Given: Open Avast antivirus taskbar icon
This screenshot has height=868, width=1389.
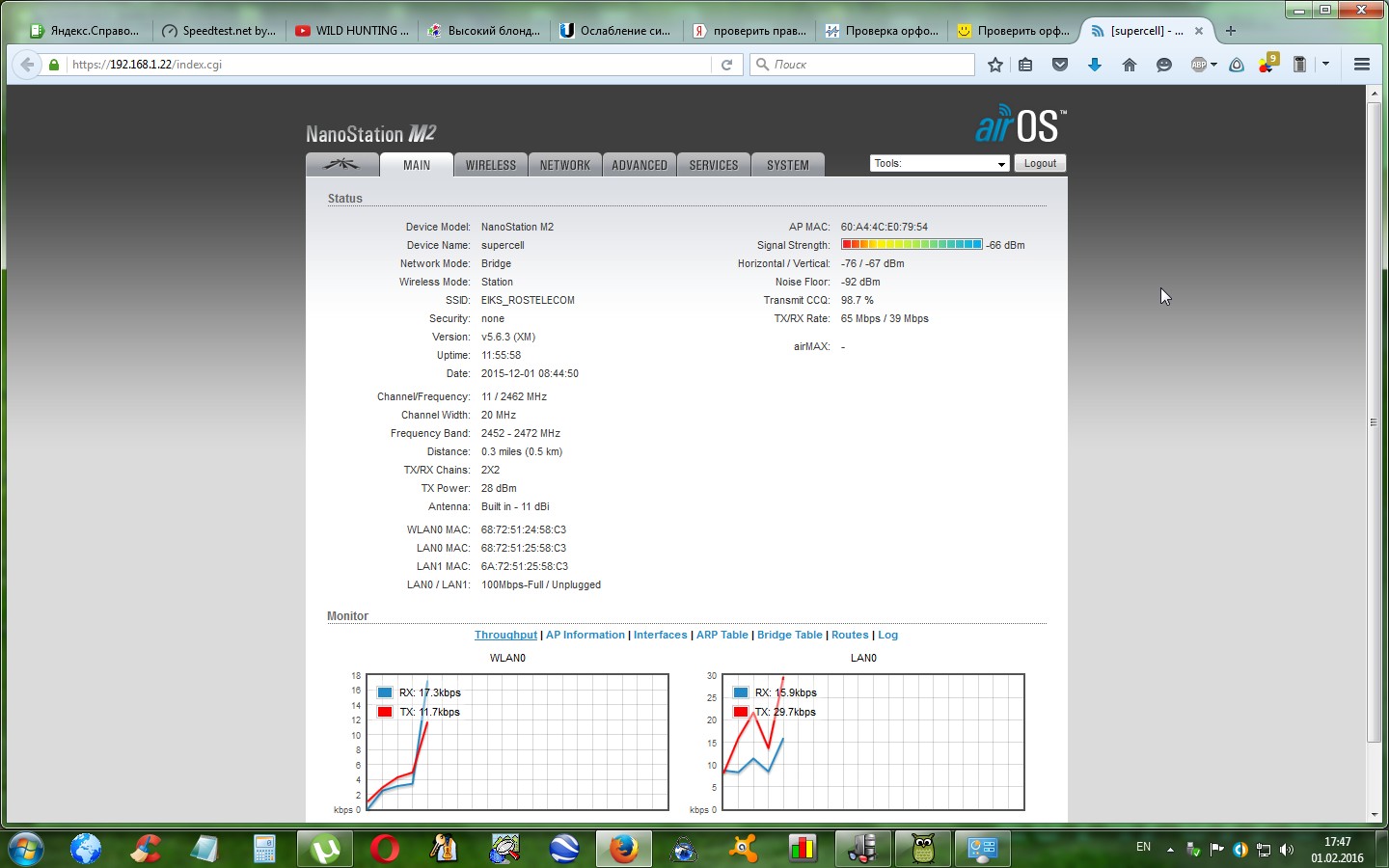Looking at the screenshot, I should tap(743, 849).
